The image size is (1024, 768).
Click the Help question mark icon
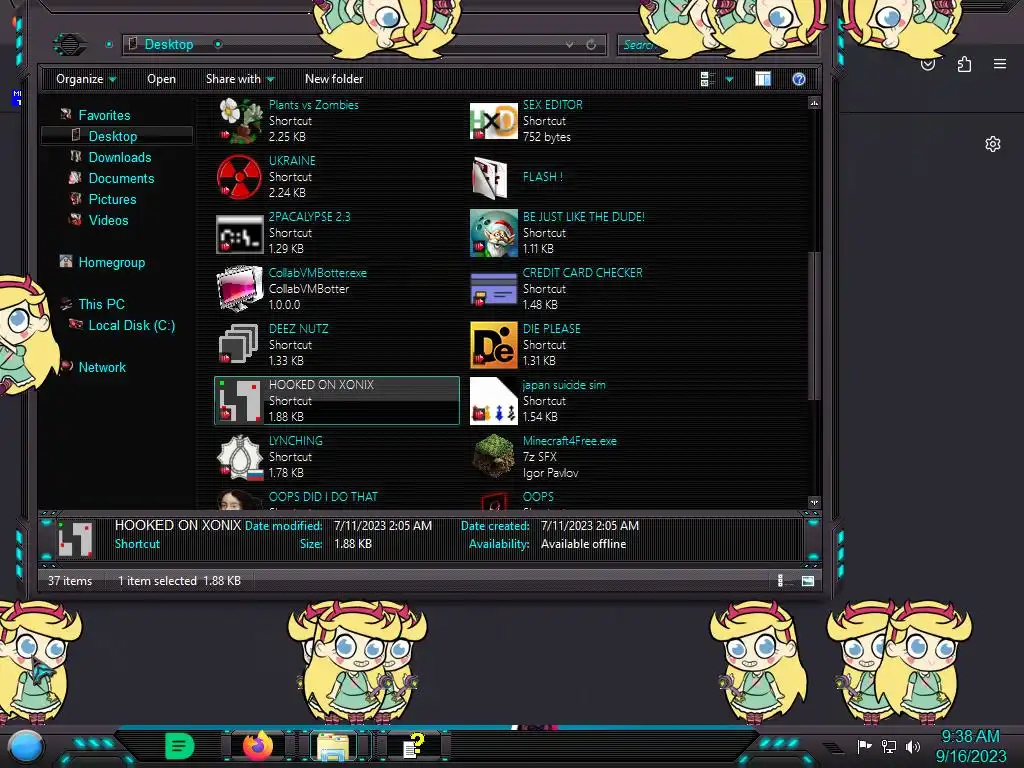pyautogui.click(x=799, y=79)
